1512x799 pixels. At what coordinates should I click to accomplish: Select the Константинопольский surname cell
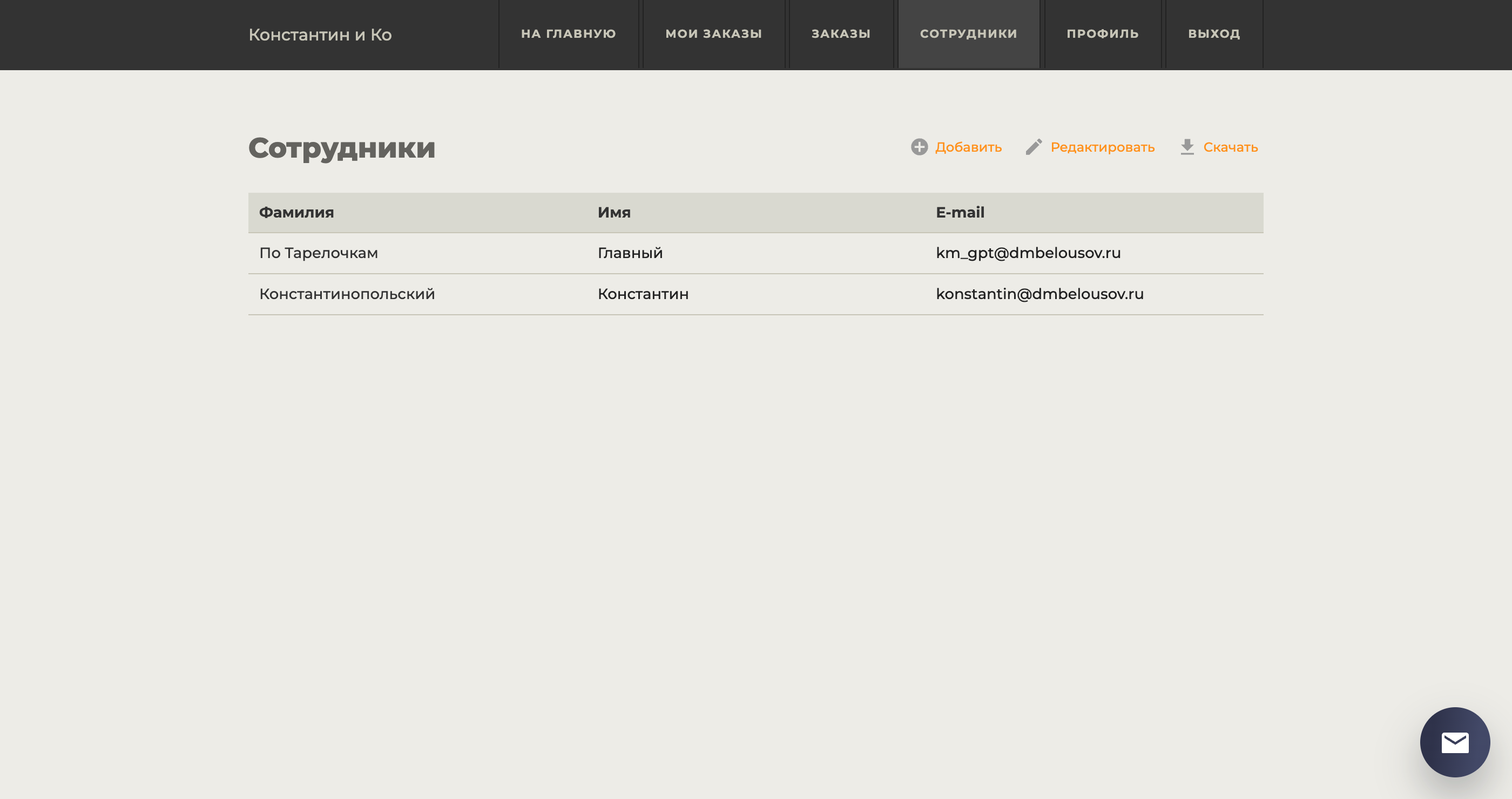[x=347, y=294]
